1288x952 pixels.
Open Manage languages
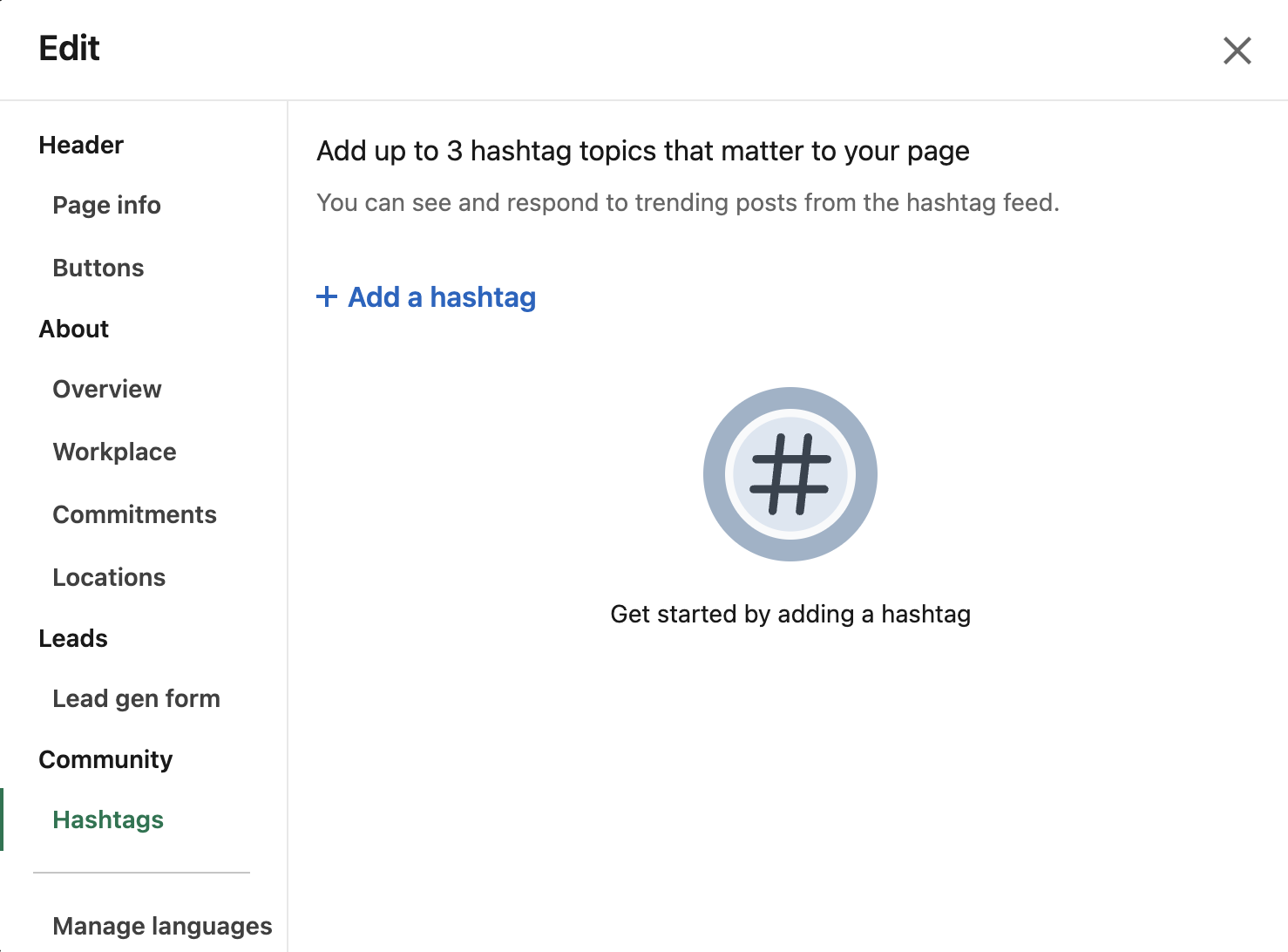coord(162,926)
